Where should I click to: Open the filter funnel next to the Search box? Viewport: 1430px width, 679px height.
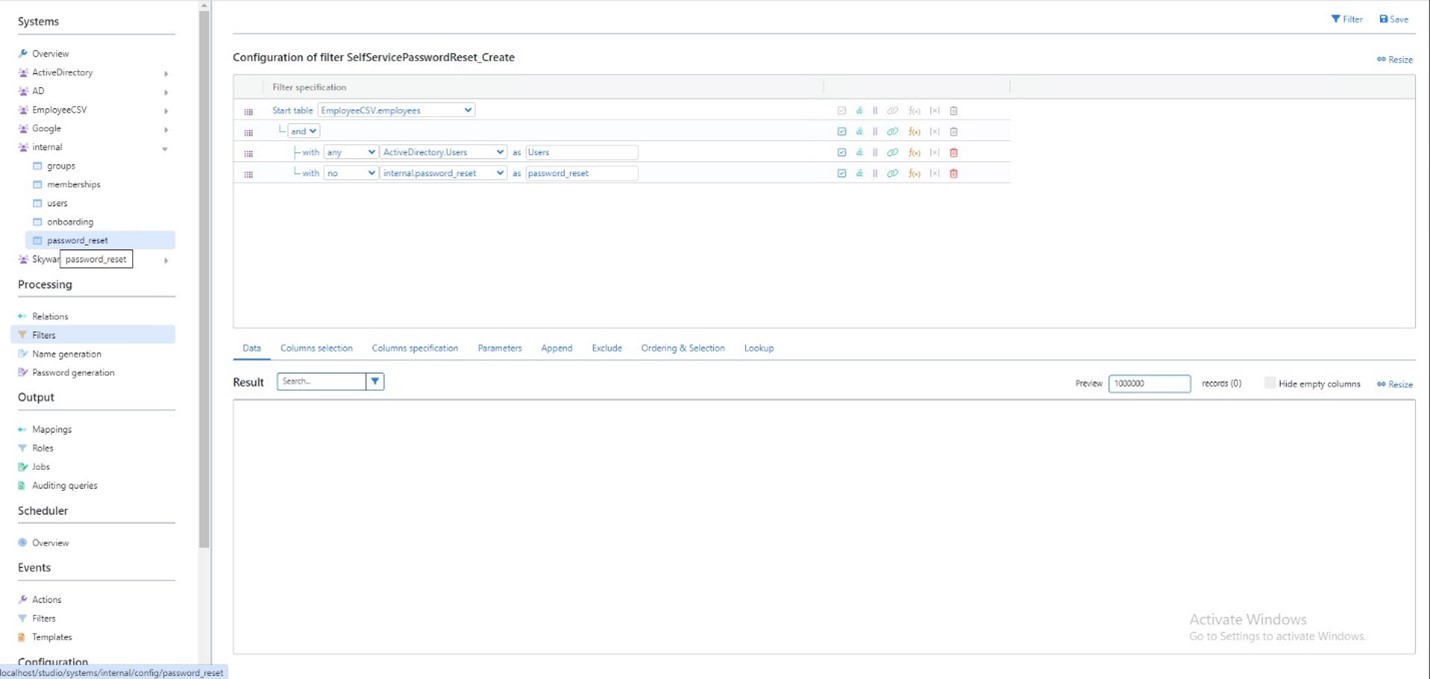click(x=374, y=381)
